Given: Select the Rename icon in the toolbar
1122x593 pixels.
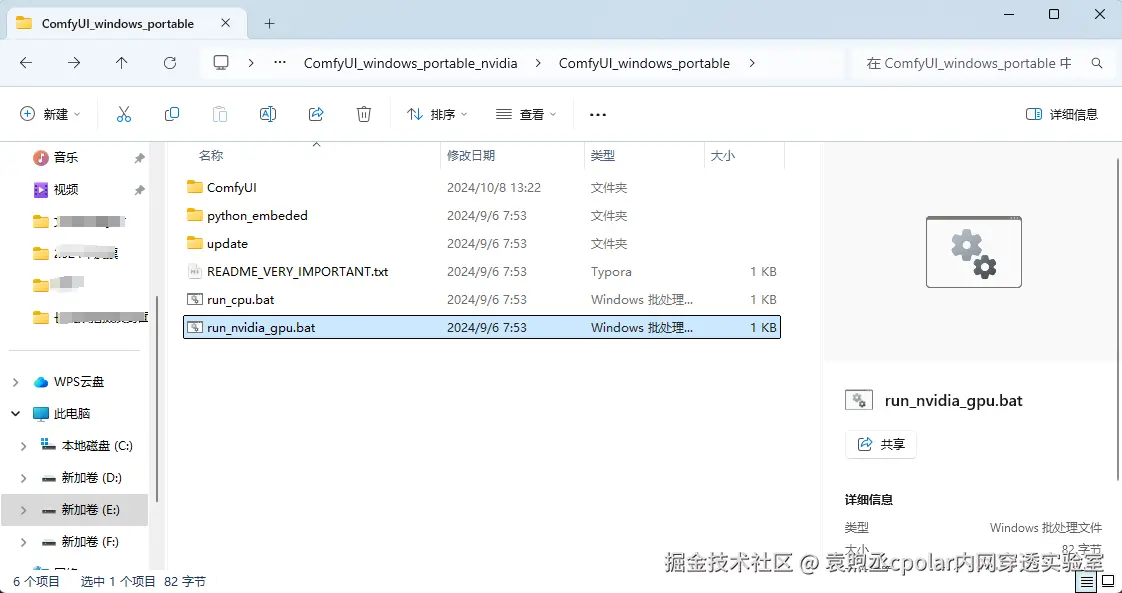Looking at the screenshot, I should tap(268, 113).
